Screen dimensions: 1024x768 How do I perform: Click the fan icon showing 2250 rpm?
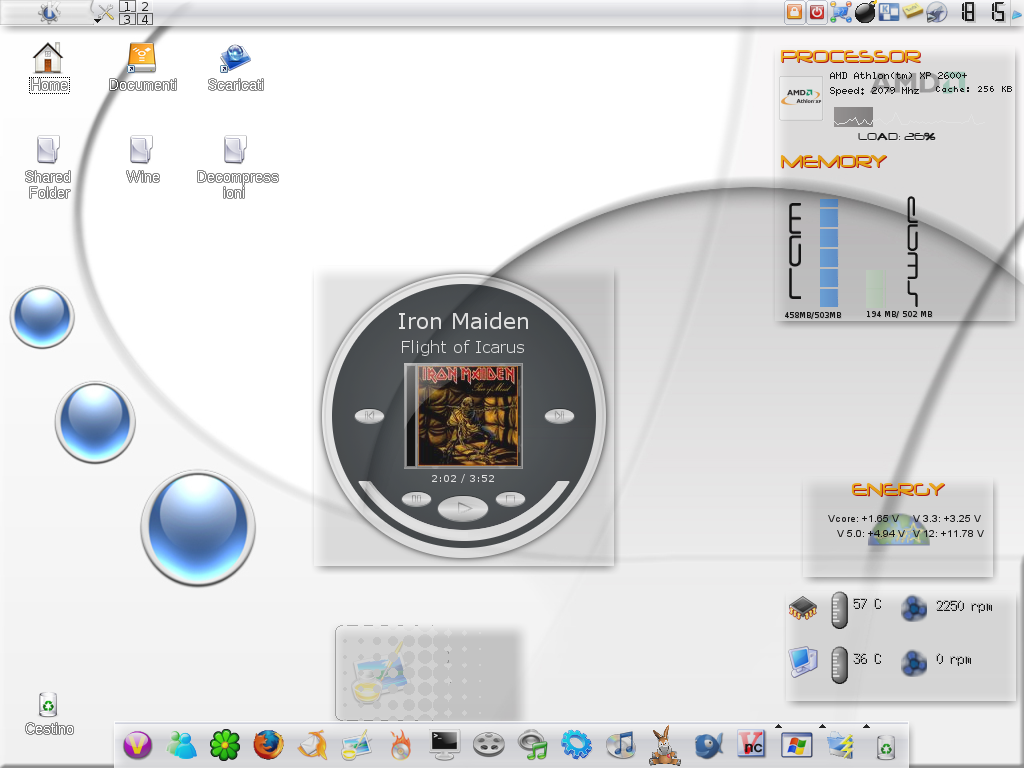pos(914,609)
